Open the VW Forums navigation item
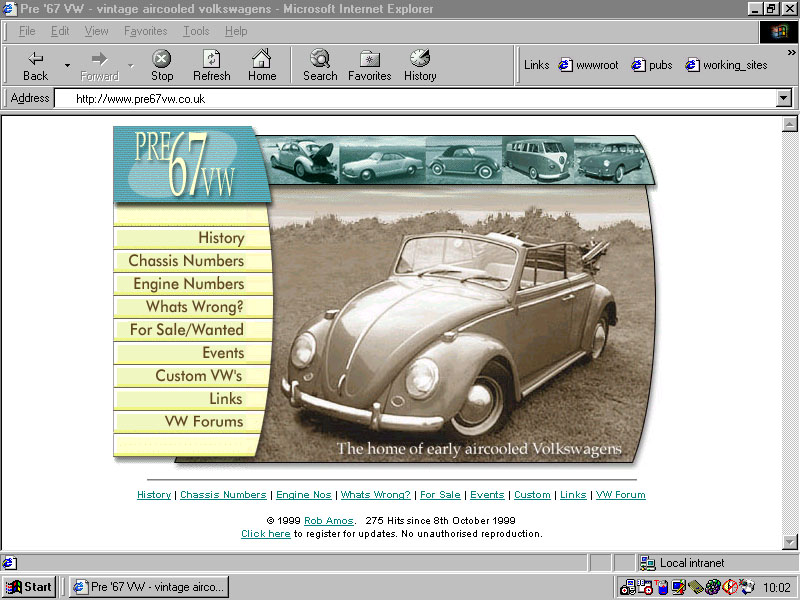This screenshot has width=800, height=600. tap(204, 421)
